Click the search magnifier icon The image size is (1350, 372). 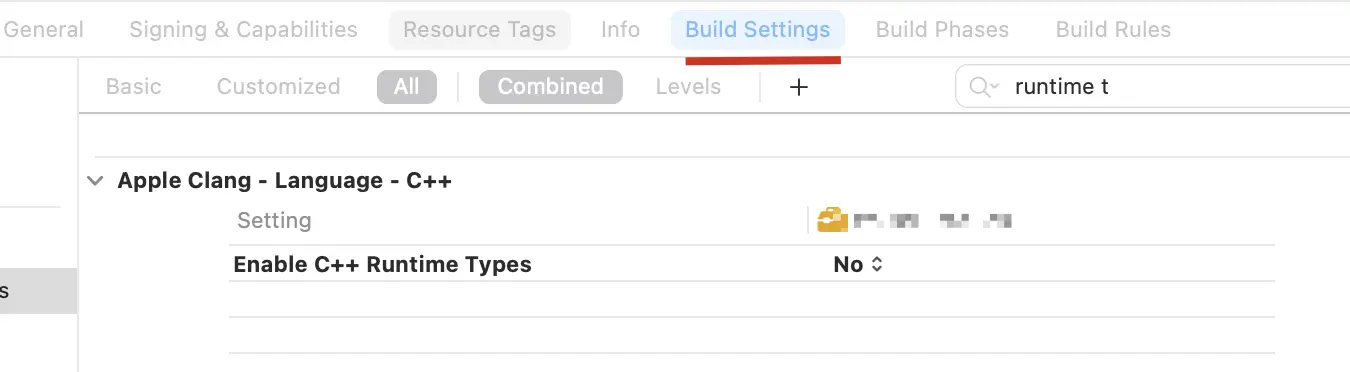pos(977,87)
